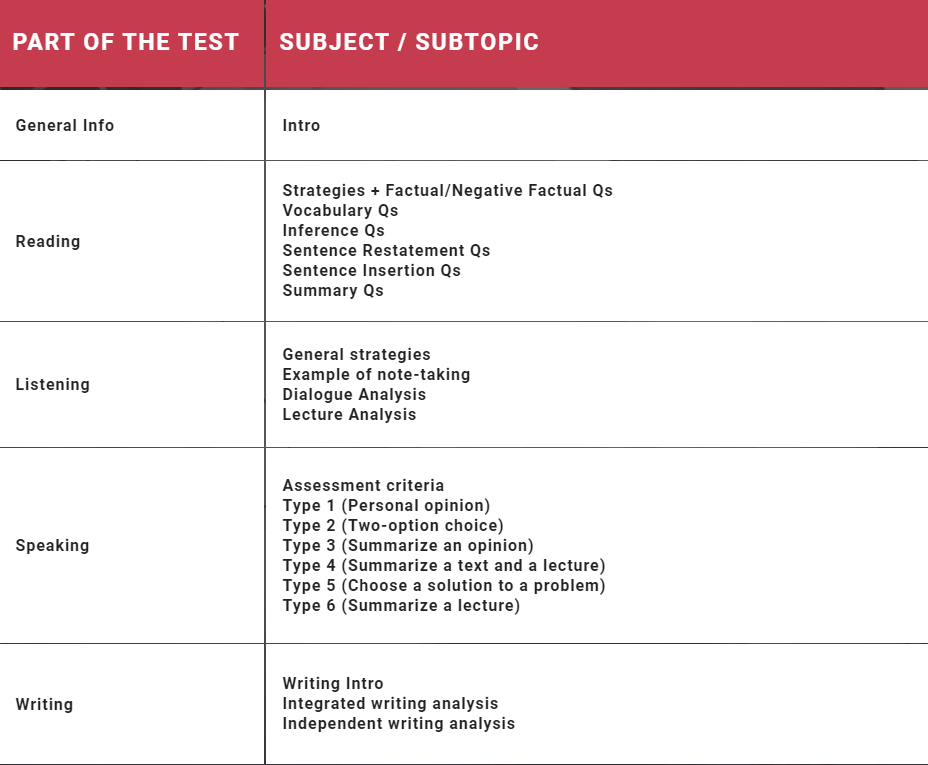Screen dimensions: 928x765
Task: Select Dialogue Analysis subtopic
Action: 354,394
